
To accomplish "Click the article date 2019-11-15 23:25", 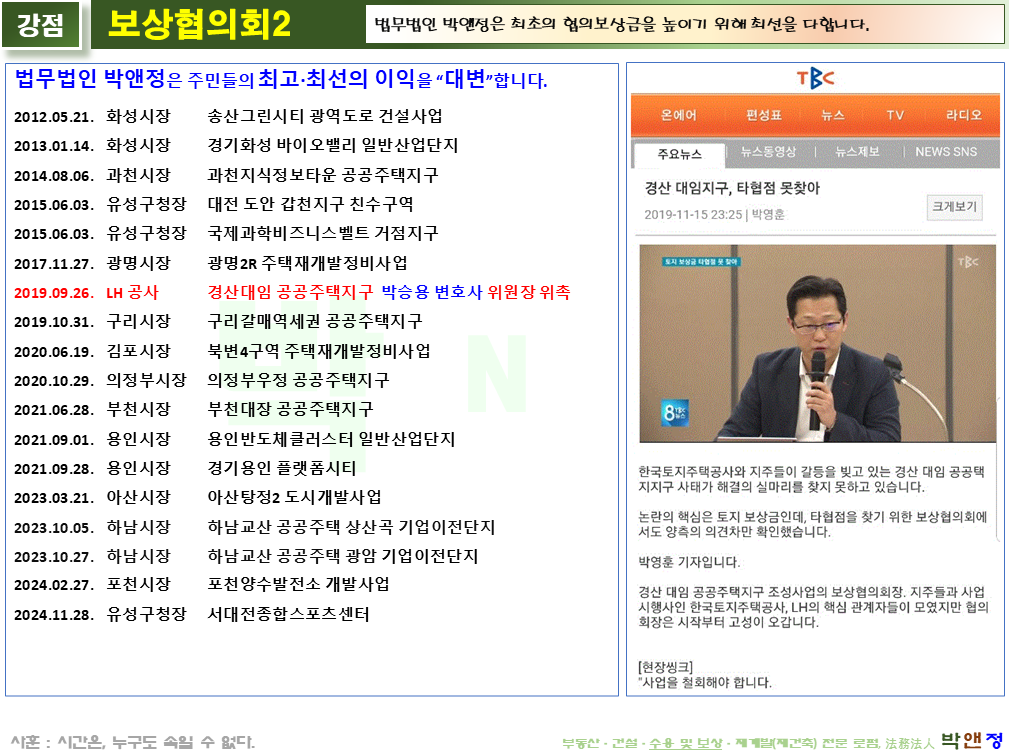I will click(693, 215).
